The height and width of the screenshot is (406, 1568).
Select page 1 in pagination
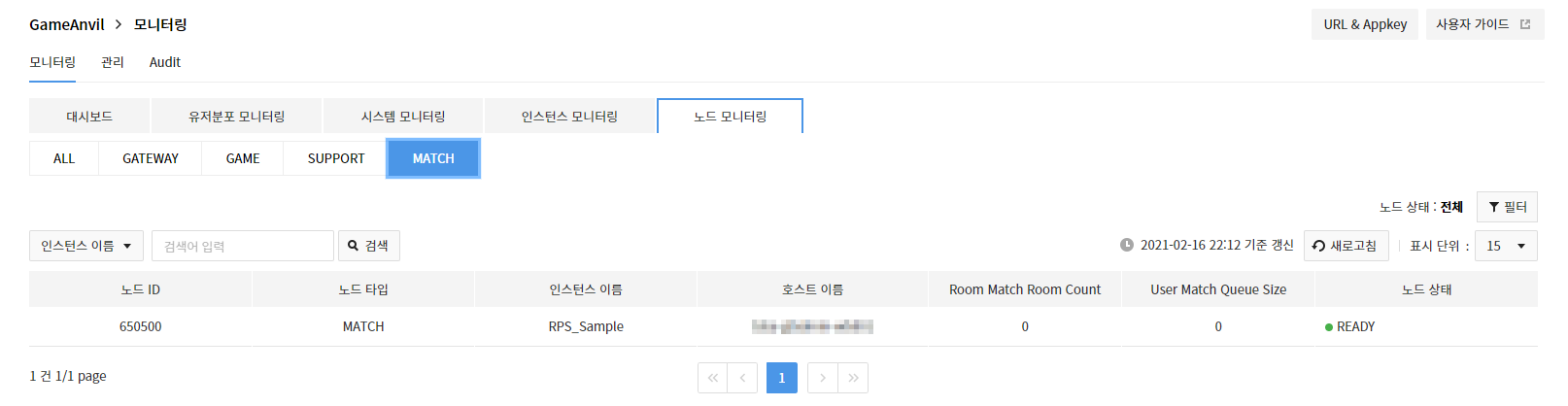coord(782,378)
